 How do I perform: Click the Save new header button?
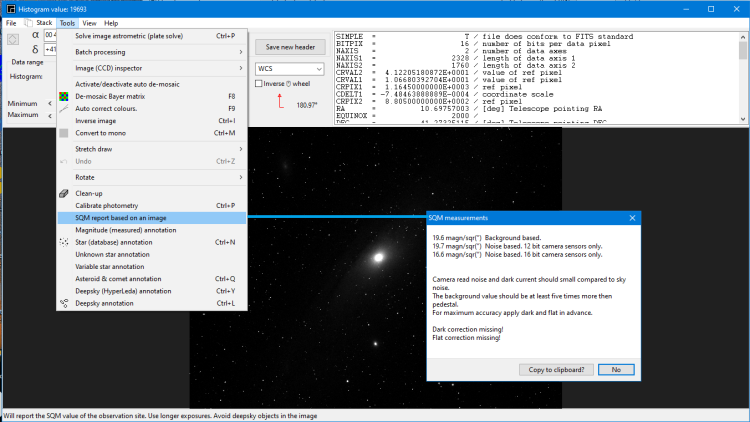pyautogui.click(x=290, y=47)
